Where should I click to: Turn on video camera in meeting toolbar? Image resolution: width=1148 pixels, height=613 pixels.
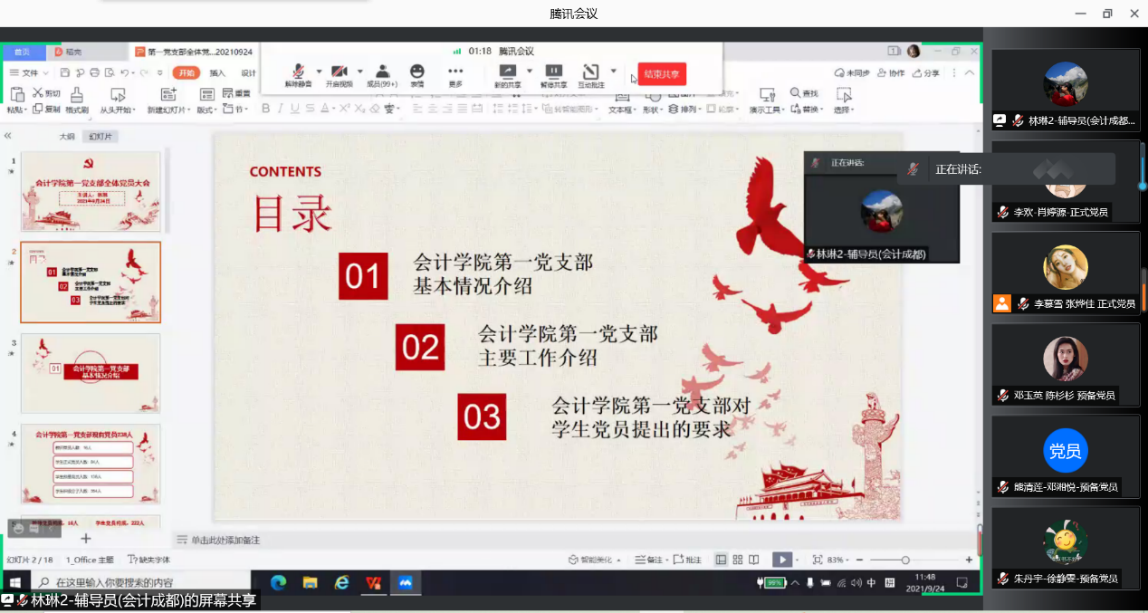pyautogui.click(x=339, y=75)
